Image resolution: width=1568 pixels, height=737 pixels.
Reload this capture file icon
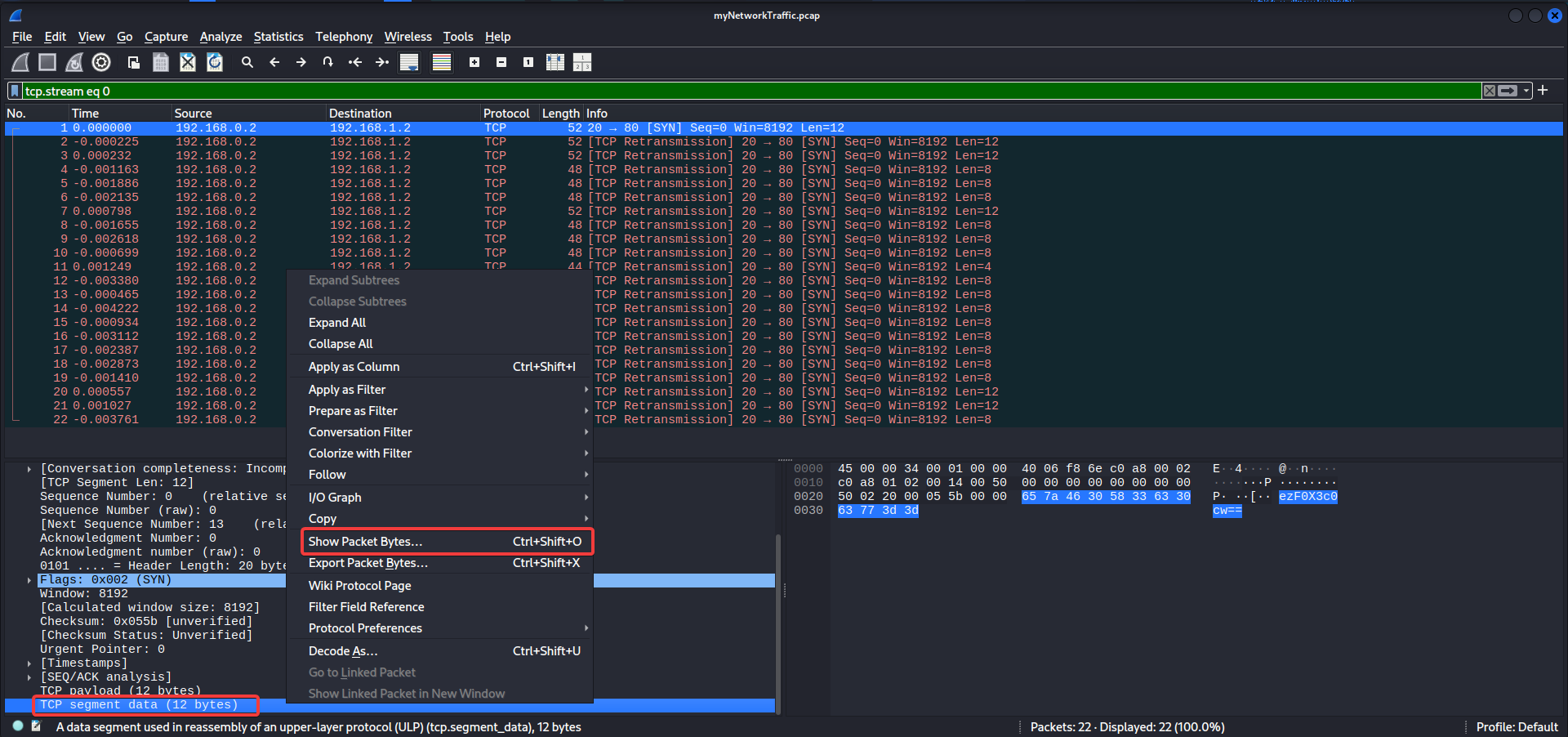[x=215, y=62]
